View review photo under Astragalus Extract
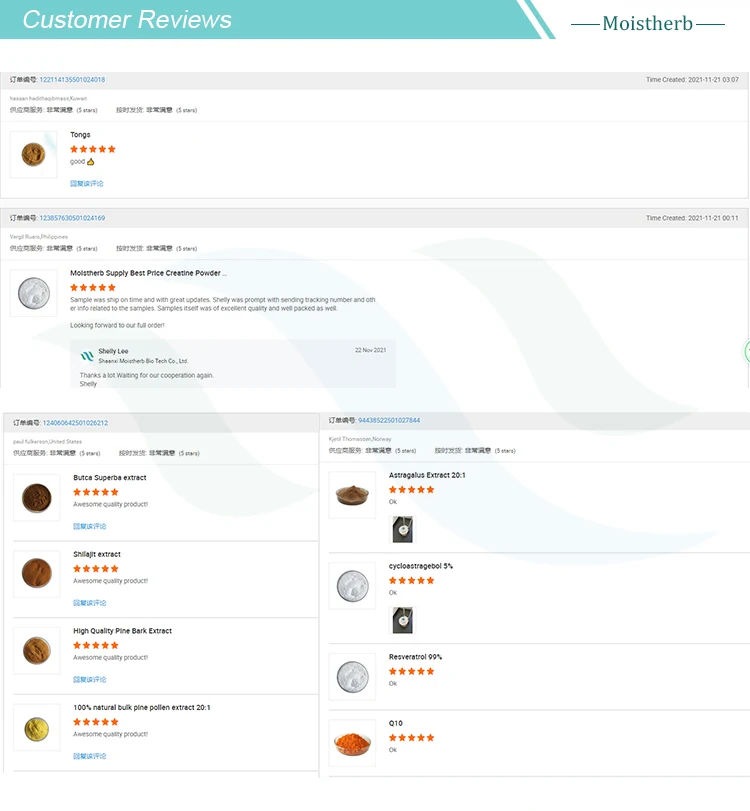750x811 pixels. tap(402, 529)
